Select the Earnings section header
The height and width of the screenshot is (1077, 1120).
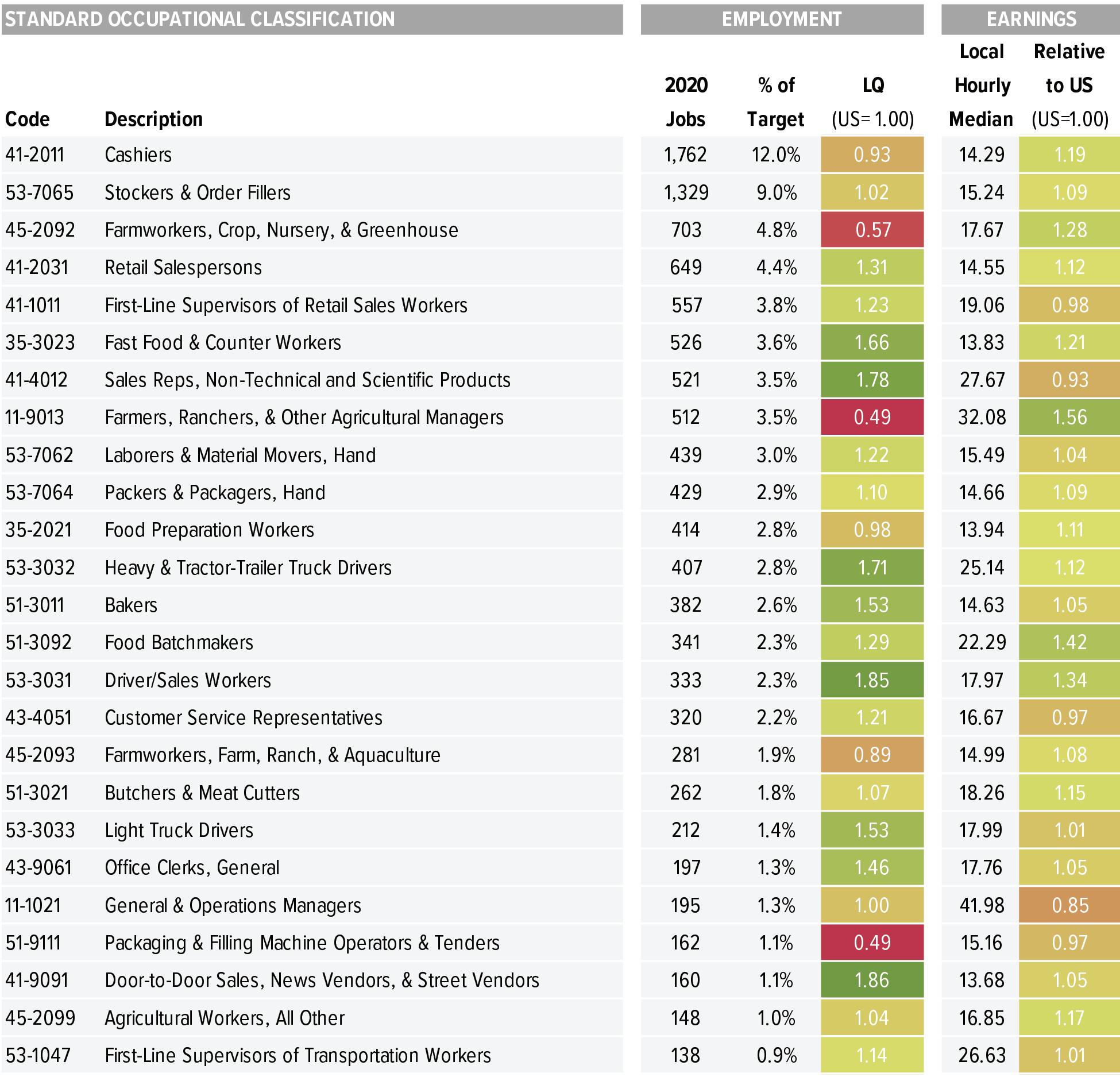click(x=1031, y=19)
